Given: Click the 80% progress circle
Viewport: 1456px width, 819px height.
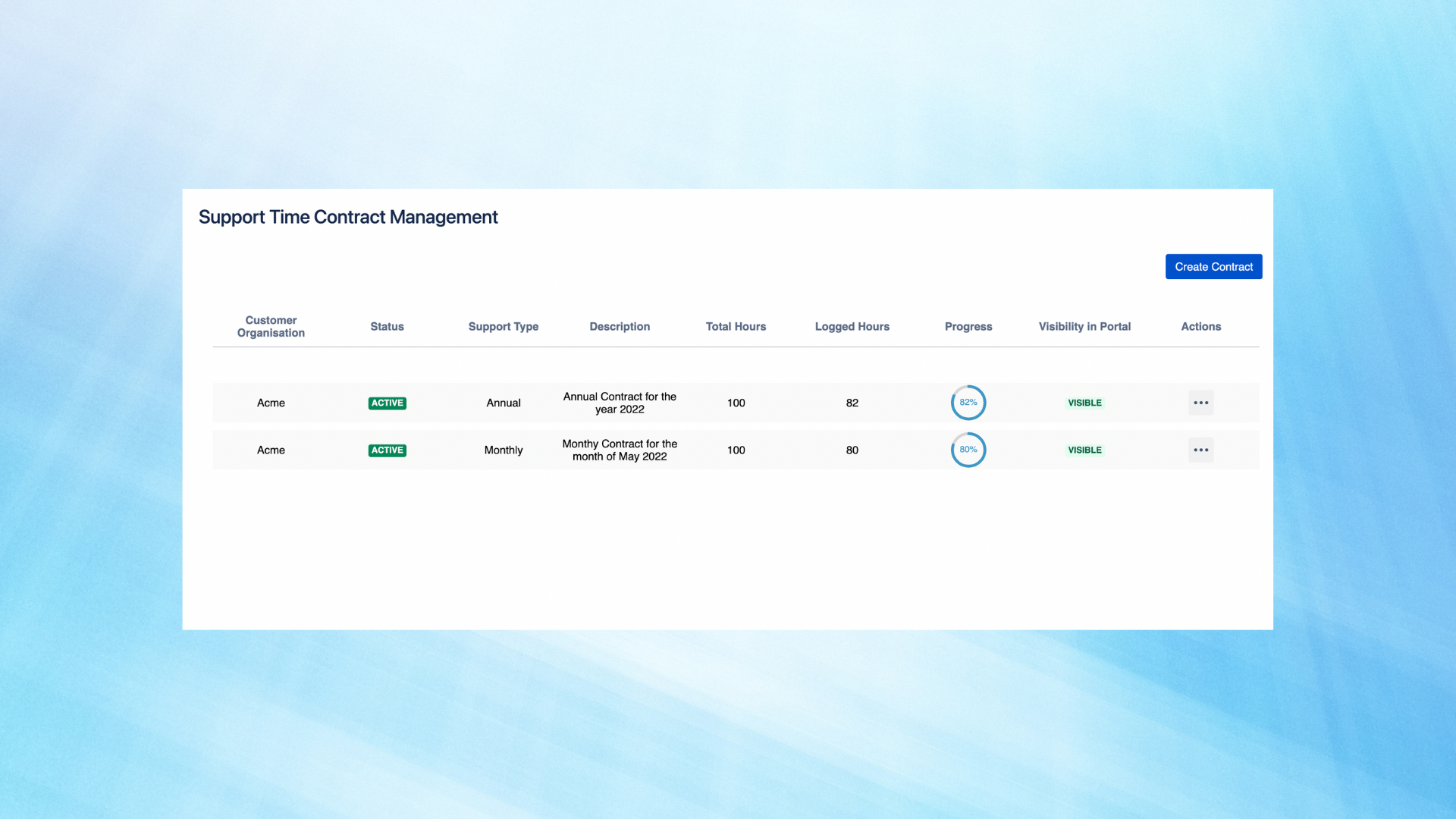Looking at the screenshot, I should click(x=968, y=450).
